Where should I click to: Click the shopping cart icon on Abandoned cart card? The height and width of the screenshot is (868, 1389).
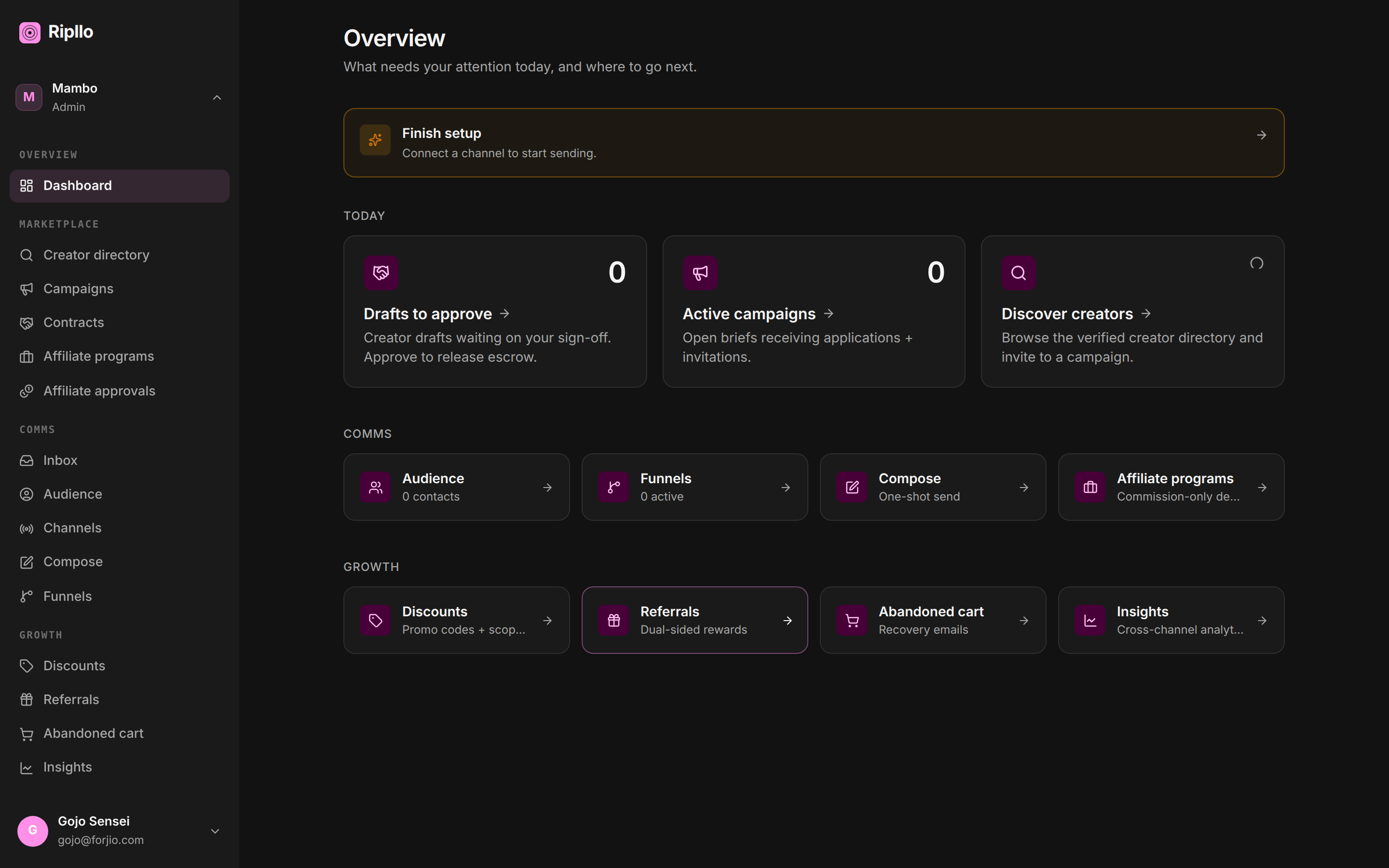(852, 621)
